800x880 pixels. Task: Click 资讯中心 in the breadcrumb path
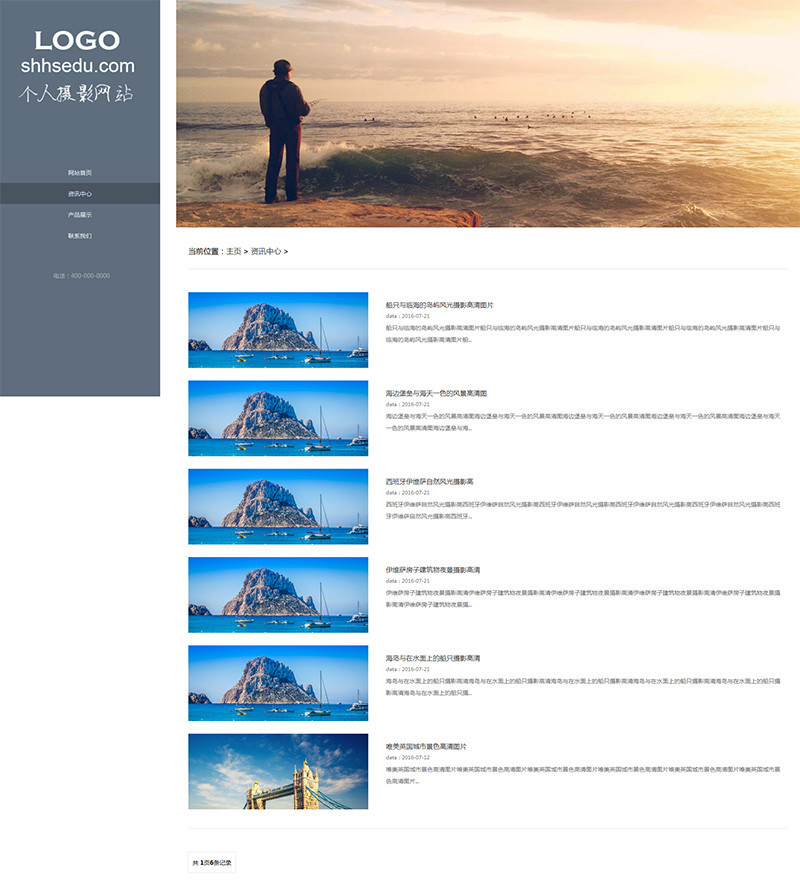pos(265,252)
